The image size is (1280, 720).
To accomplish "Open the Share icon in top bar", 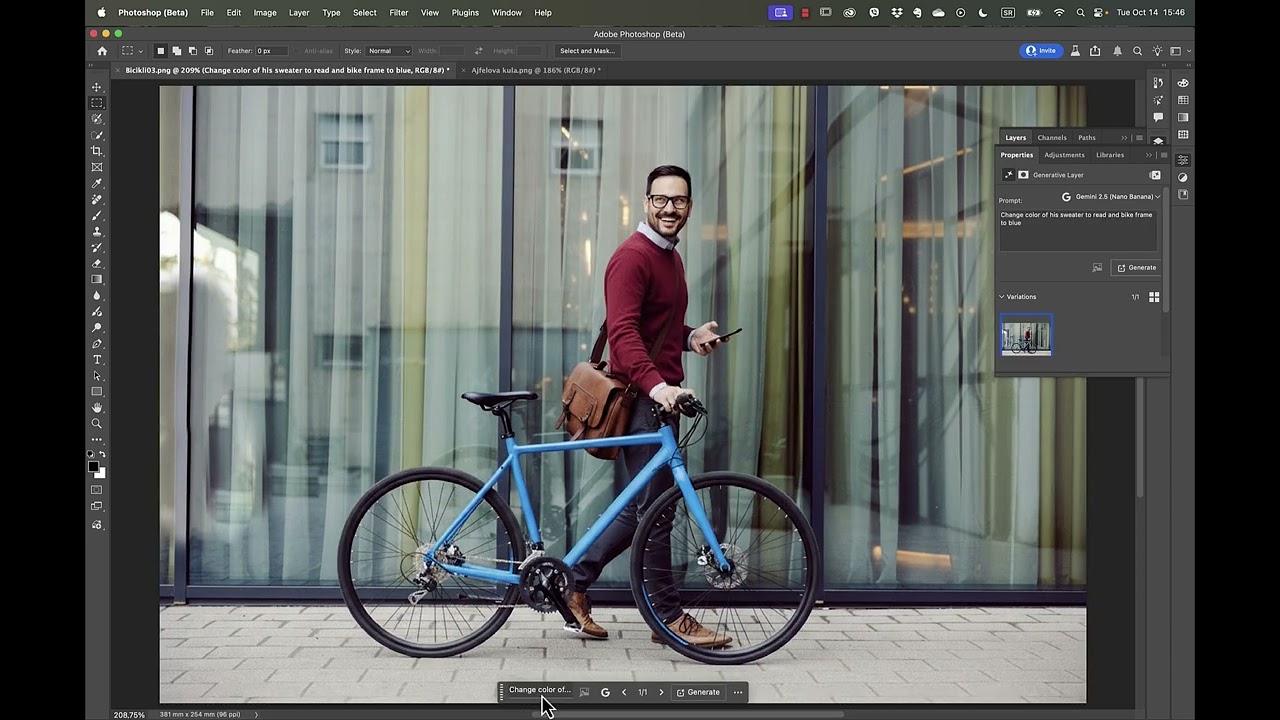I will pyautogui.click(x=1095, y=51).
